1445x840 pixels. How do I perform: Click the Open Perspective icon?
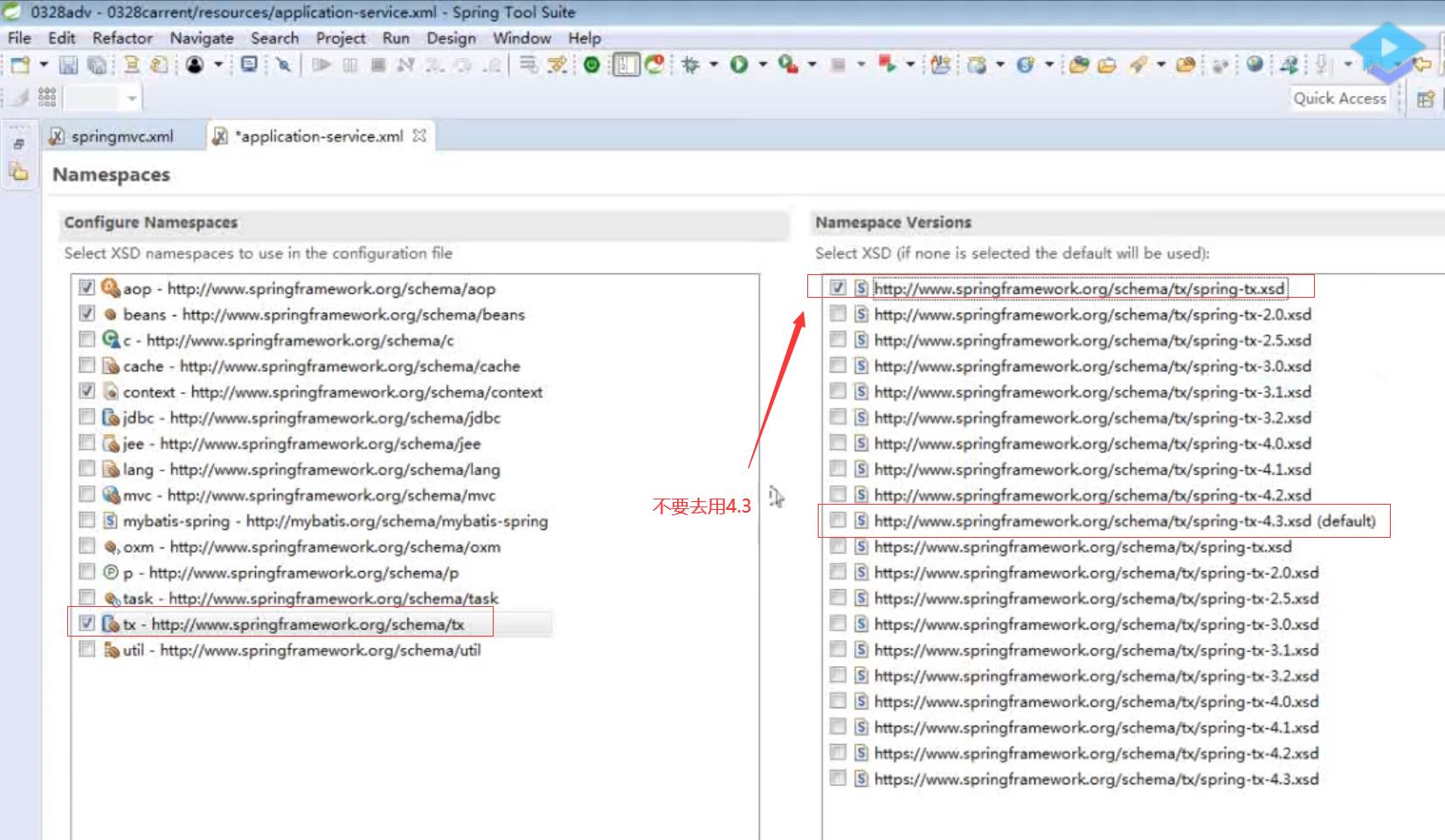point(1426,99)
